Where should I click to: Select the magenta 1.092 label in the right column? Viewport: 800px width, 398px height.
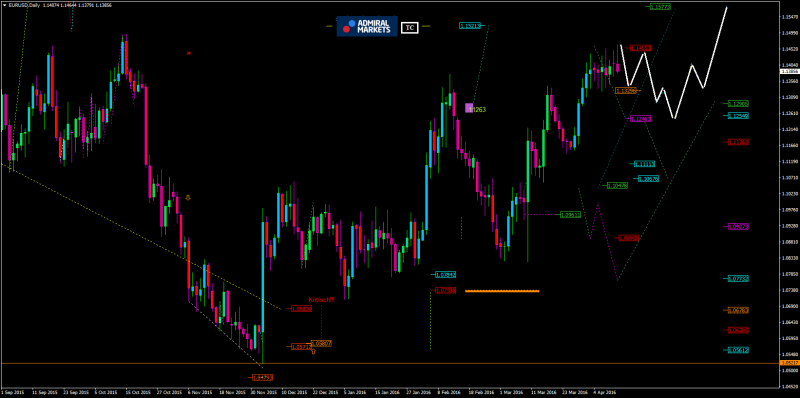738,226
